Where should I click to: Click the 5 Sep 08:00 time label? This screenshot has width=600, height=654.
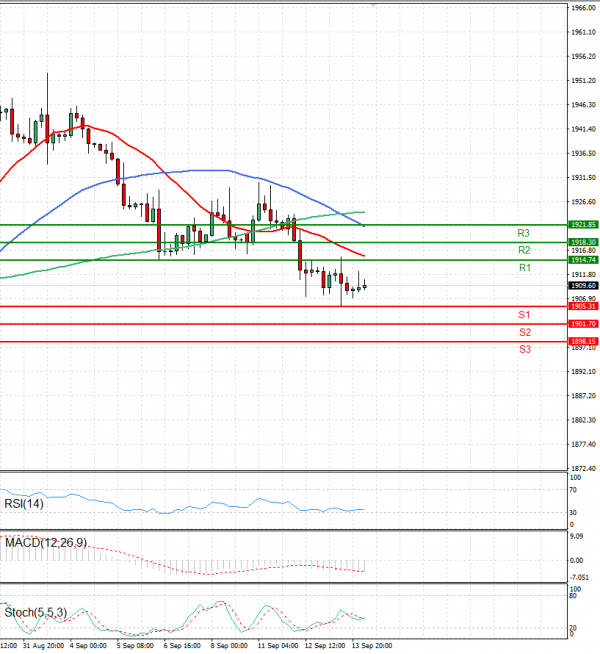pos(133,647)
